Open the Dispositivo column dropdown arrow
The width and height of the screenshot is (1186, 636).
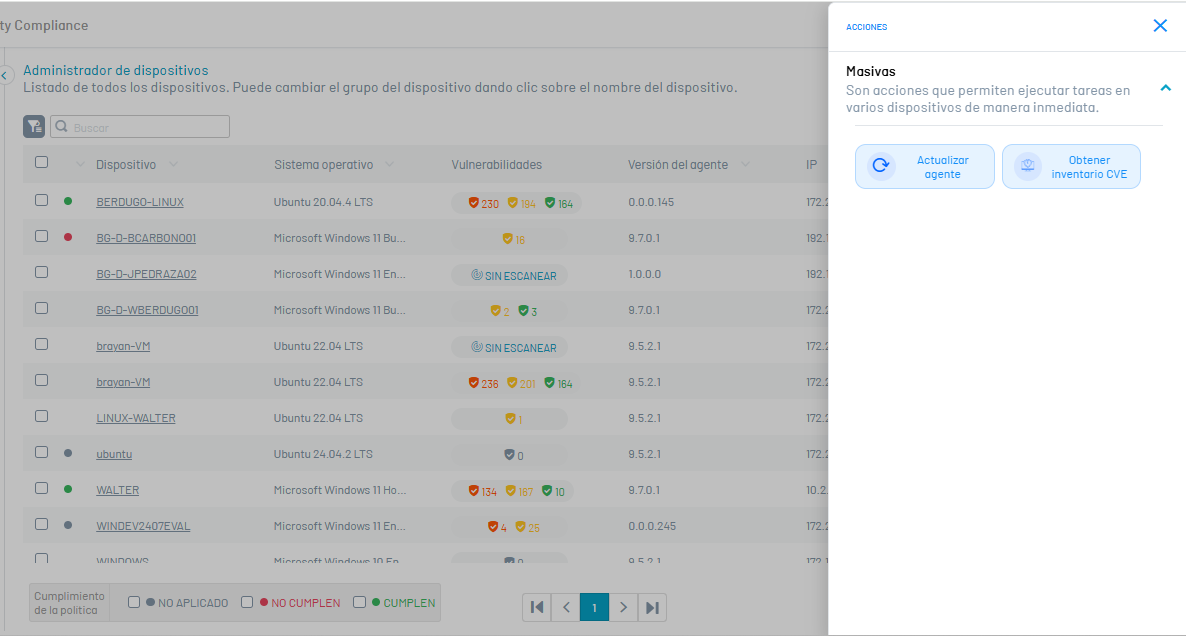click(174, 165)
